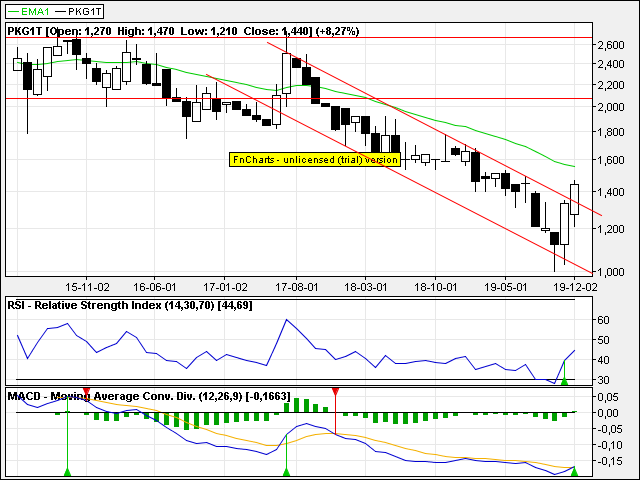Click the green MACD buy triangle near 17-08-01
The width and height of the screenshot is (640, 480).
pos(287,472)
